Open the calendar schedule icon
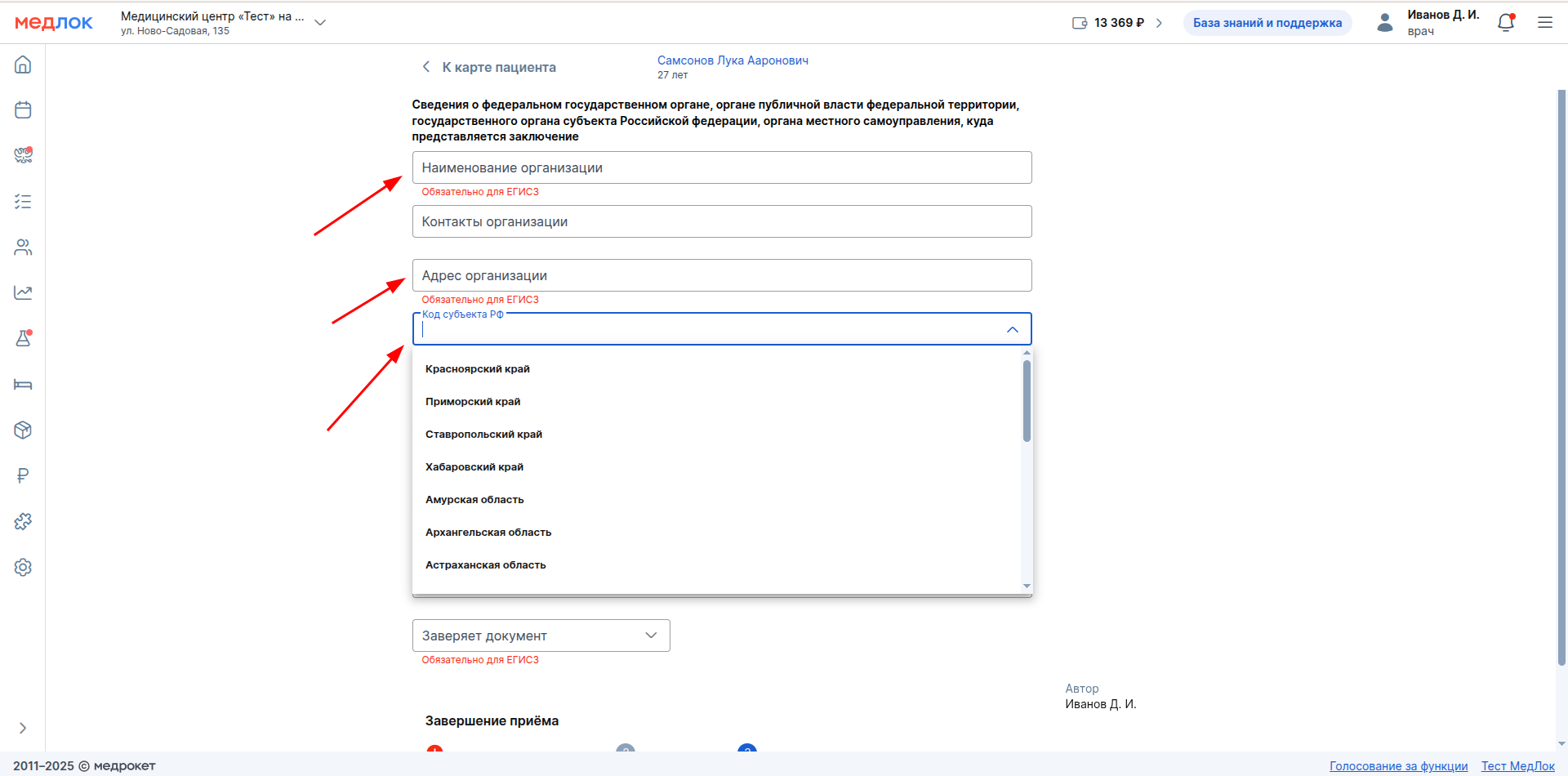Screen dimensions: 1568x776 [23, 110]
